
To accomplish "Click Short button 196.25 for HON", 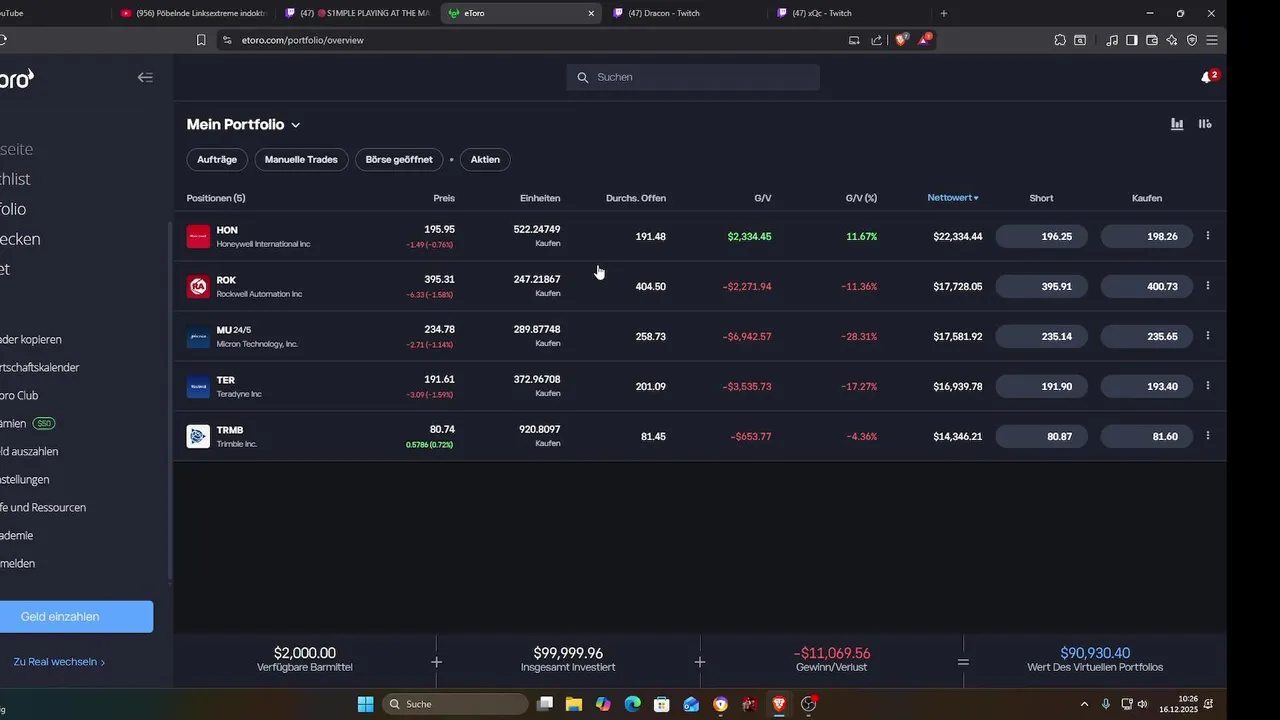I will [x=1042, y=236].
